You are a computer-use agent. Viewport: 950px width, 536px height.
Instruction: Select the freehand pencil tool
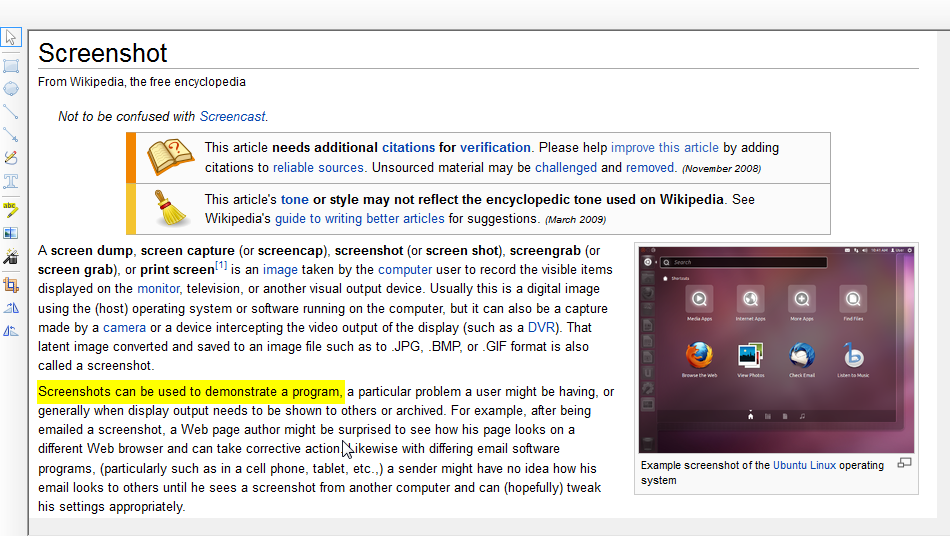click(11, 158)
